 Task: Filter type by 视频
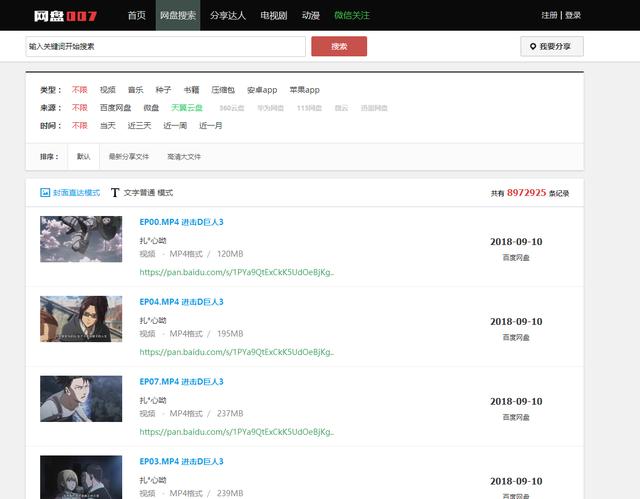(x=108, y=90)
